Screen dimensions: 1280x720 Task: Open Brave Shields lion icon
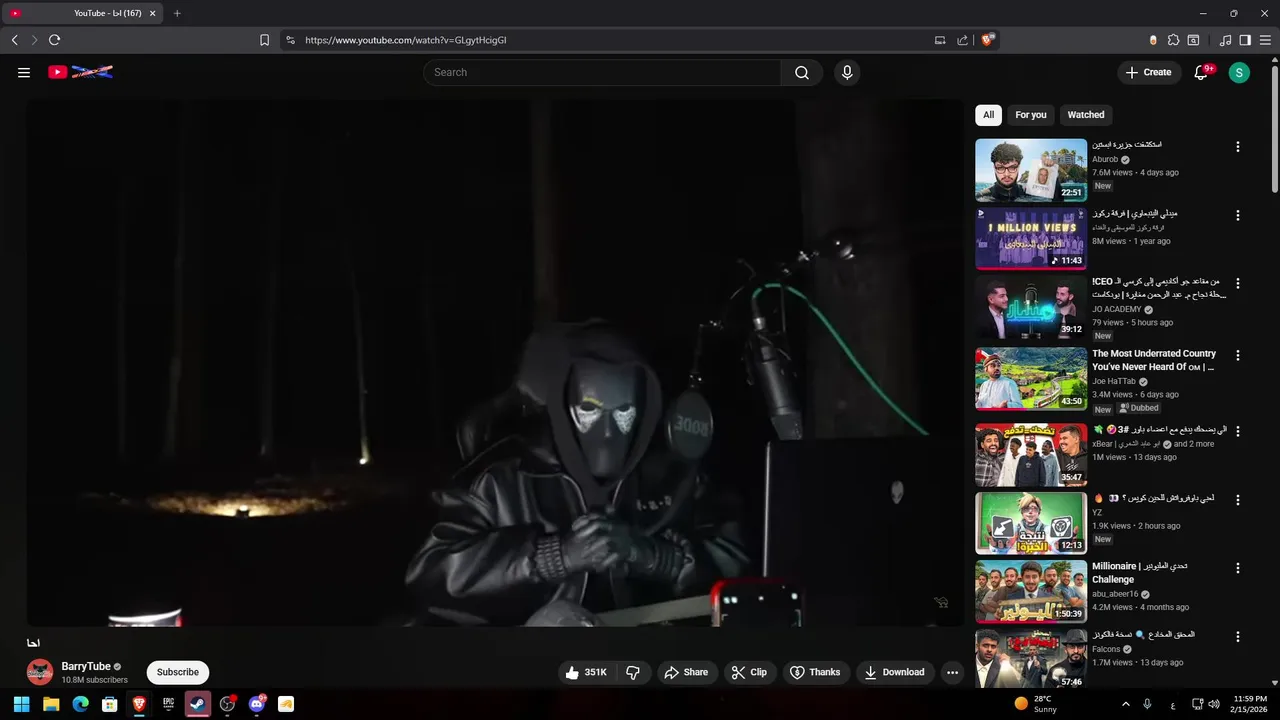click(x=988, y=40)
